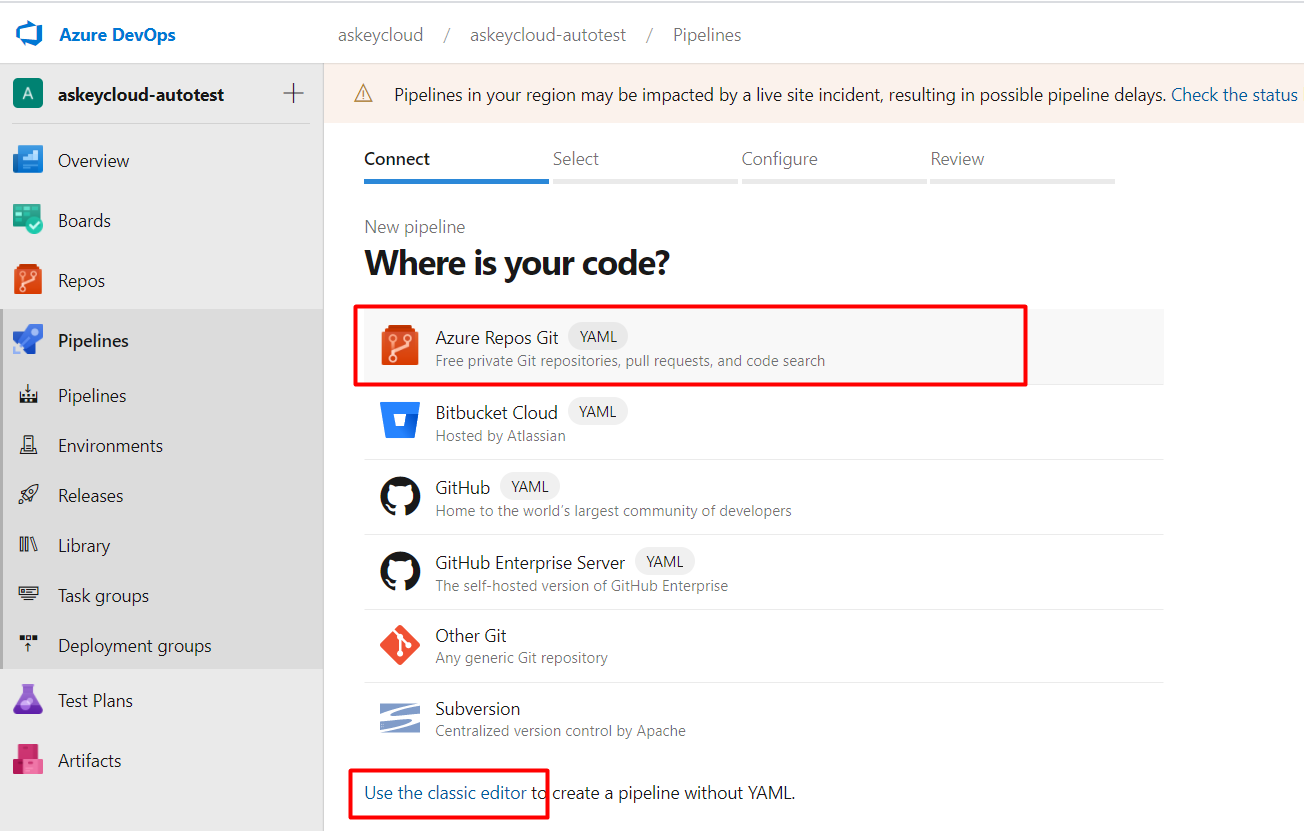Click 'Any generic Git repository' description

(521, 658)
